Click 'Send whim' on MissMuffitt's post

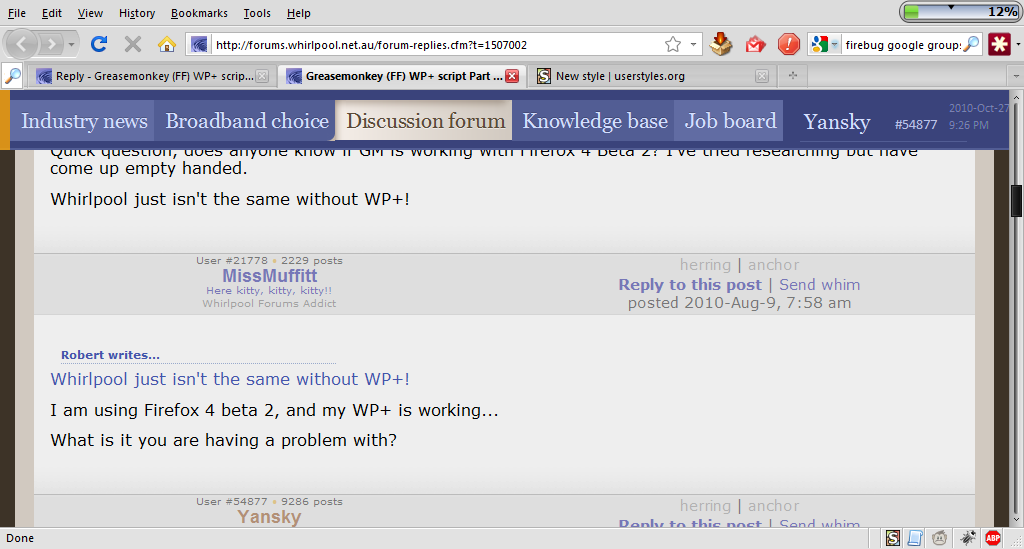point(819,285)
